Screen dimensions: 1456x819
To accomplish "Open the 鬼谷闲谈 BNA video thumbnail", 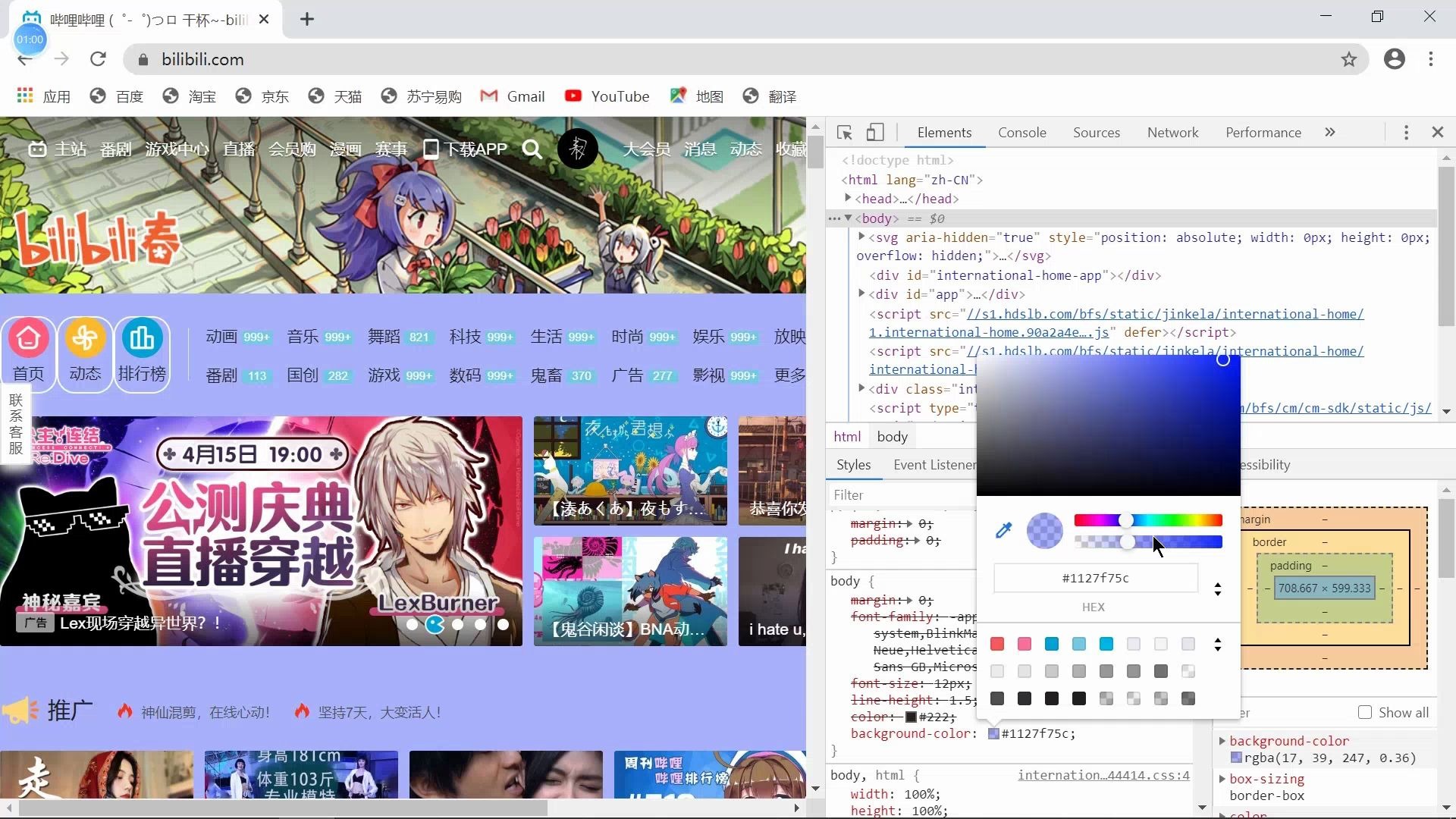I will pos(630,591).
